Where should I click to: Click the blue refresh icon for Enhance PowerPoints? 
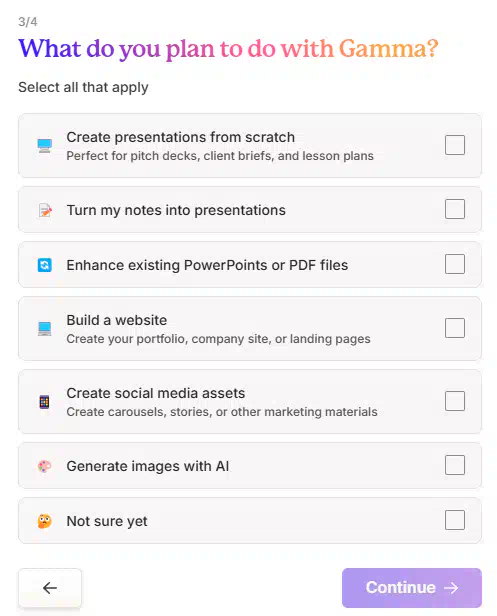pyautogui.click(x=44, y=265)
